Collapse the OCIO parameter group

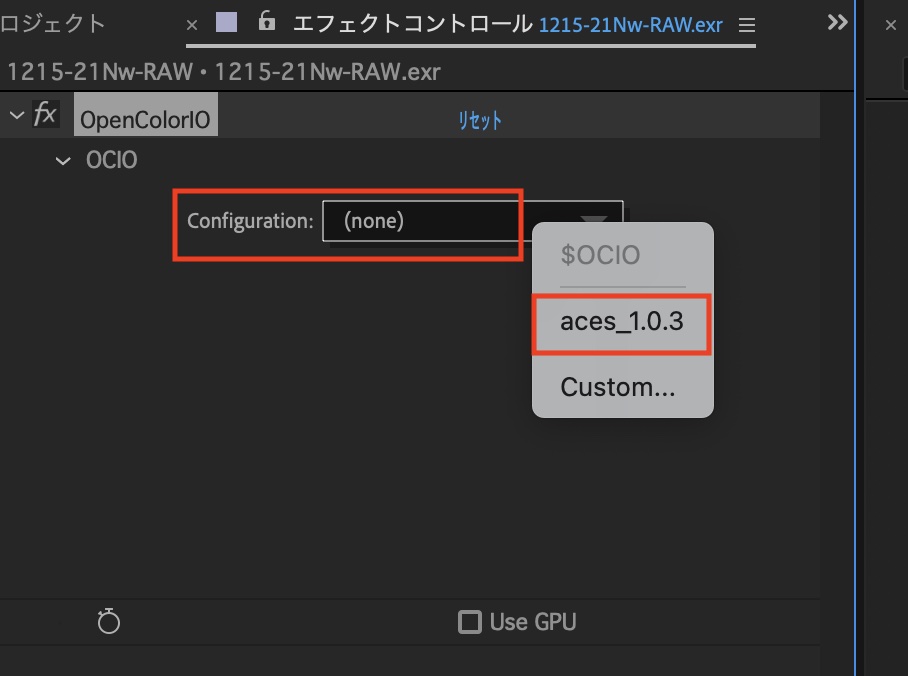64,160
